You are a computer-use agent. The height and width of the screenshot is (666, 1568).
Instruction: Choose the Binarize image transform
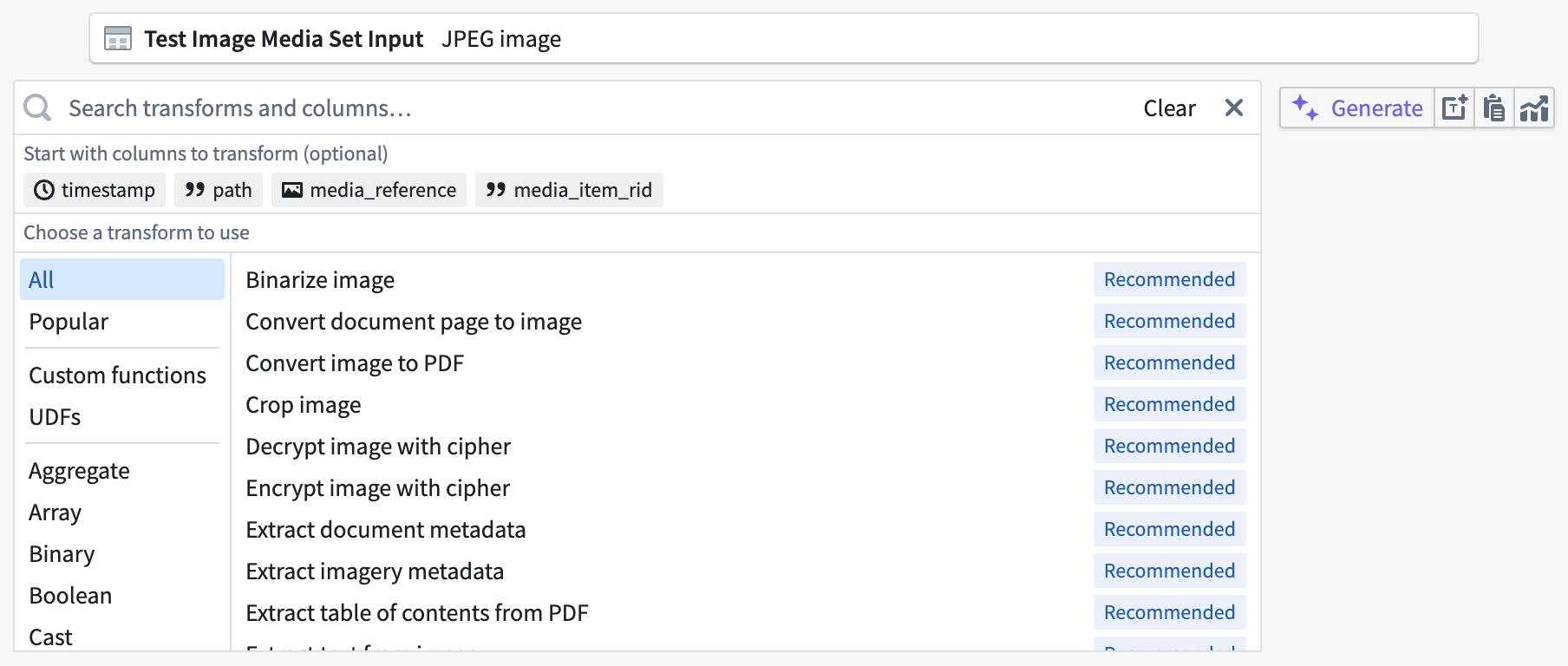pyautogui.click(x=746, y=279)
